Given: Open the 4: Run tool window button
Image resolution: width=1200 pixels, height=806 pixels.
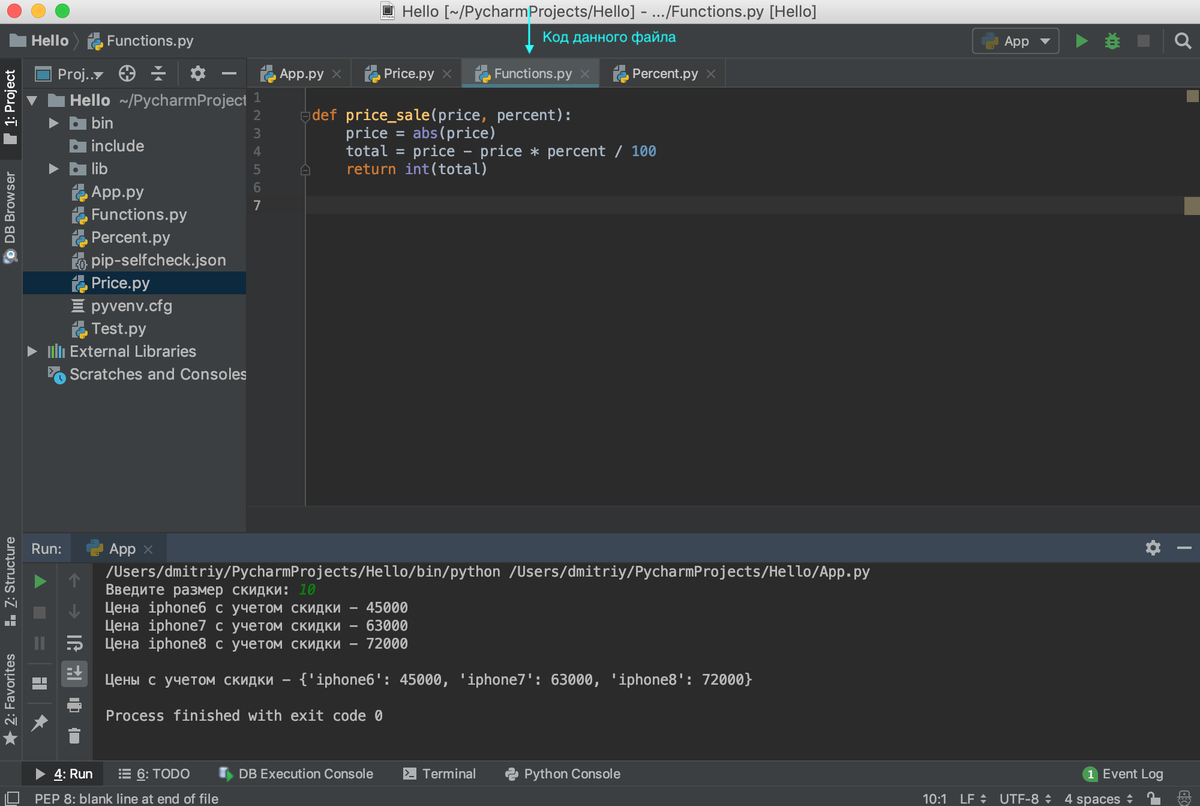Looking at the screenshot, I should (x=63, y=774).
